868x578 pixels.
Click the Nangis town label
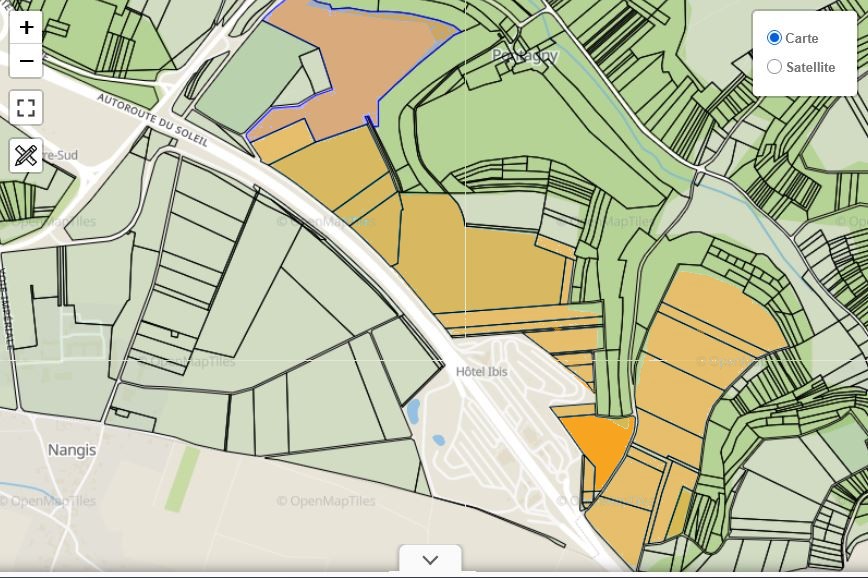coord(72,450)
